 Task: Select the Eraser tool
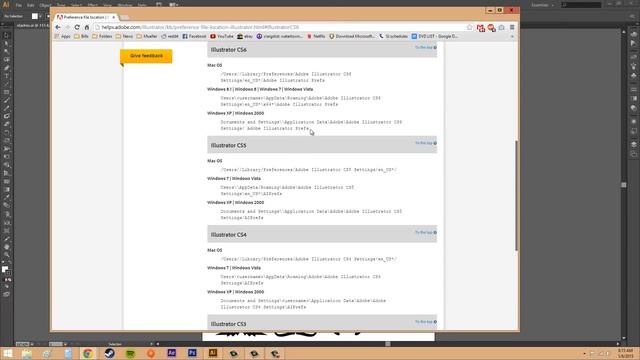pos(7,124)
